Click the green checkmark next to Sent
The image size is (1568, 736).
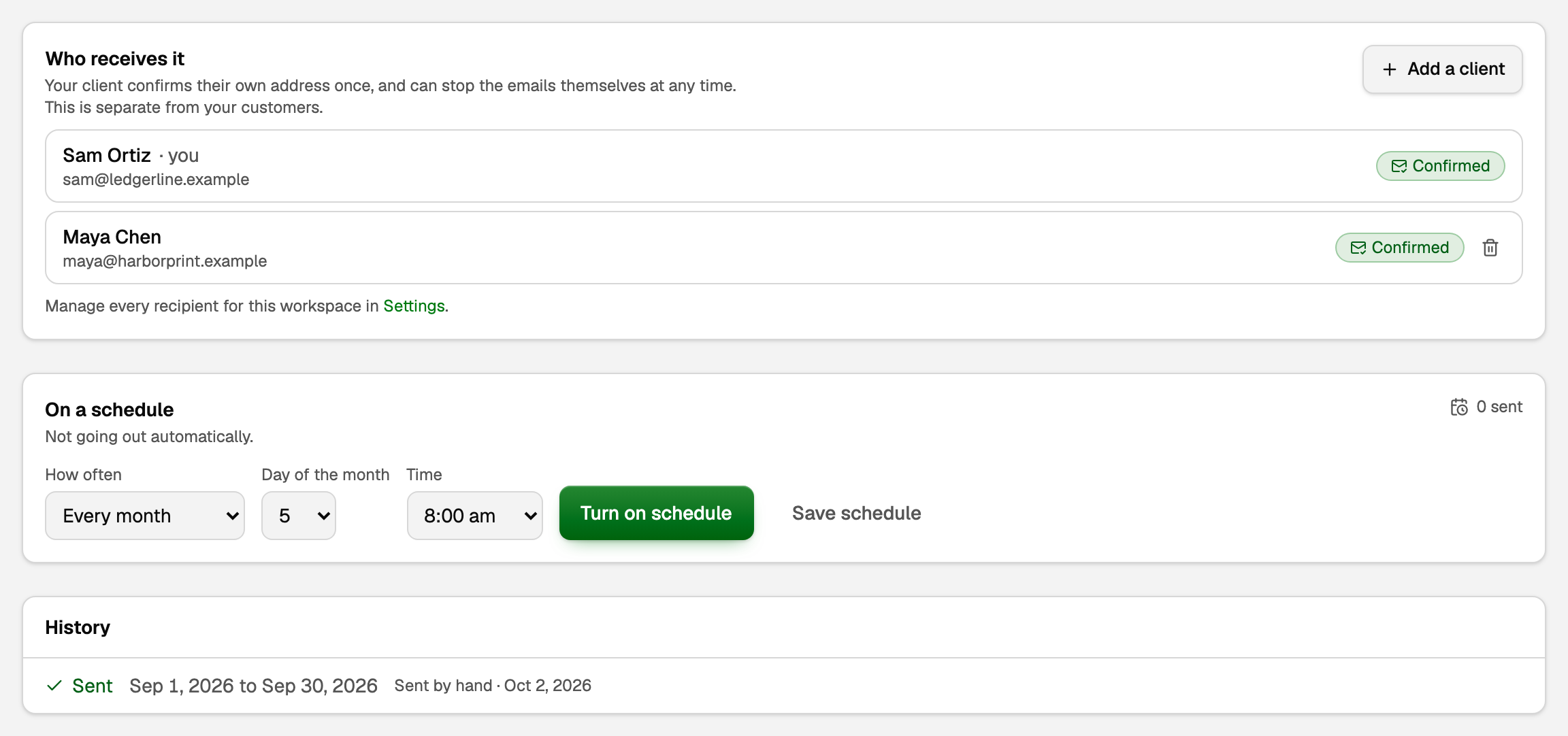tap(54, 686)
